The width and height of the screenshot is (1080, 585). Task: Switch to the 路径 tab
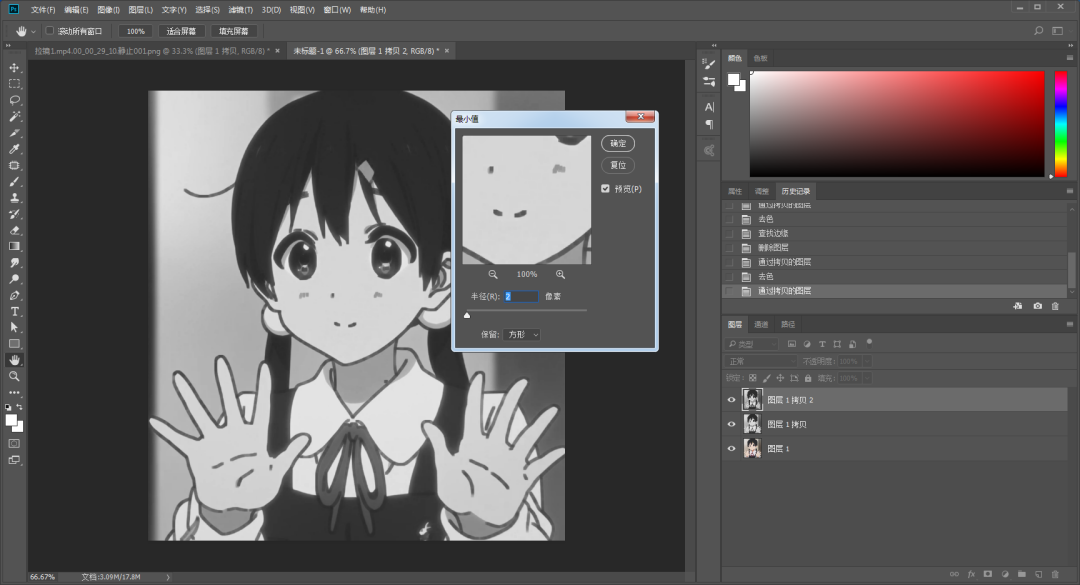(788, 325)
